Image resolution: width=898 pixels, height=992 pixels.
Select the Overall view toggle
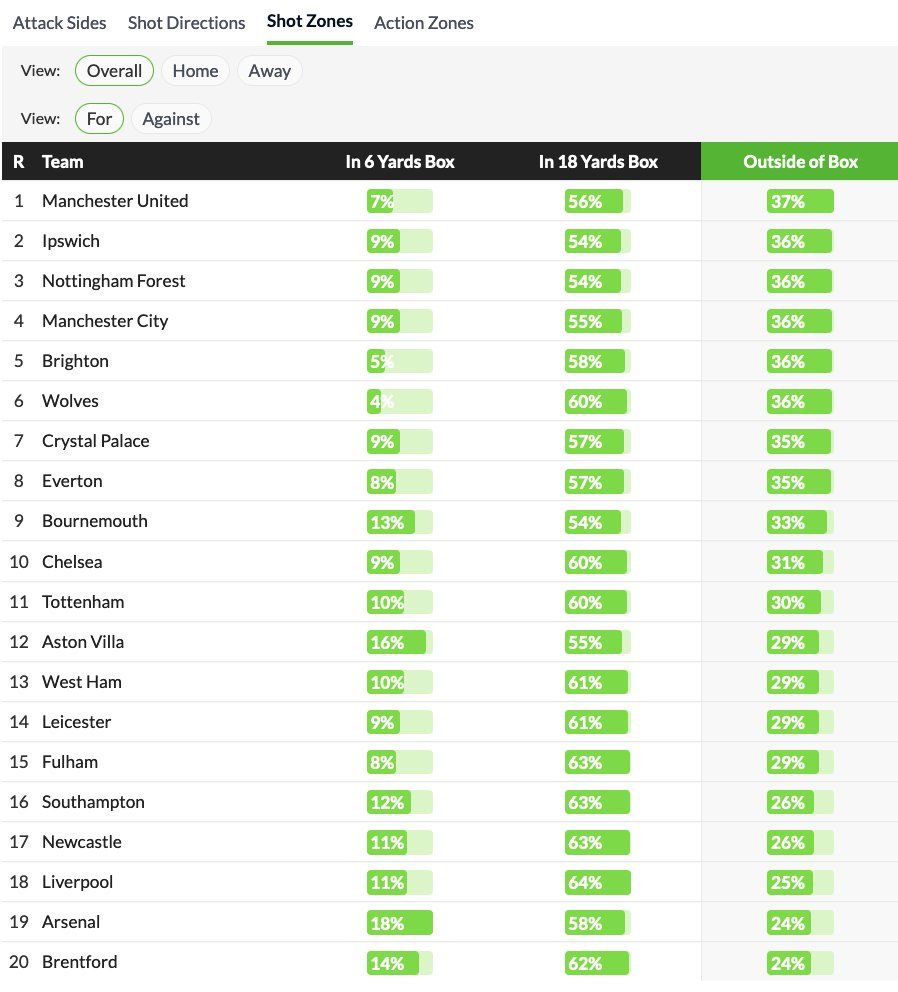pyautogui.click(x=114, y=71)
